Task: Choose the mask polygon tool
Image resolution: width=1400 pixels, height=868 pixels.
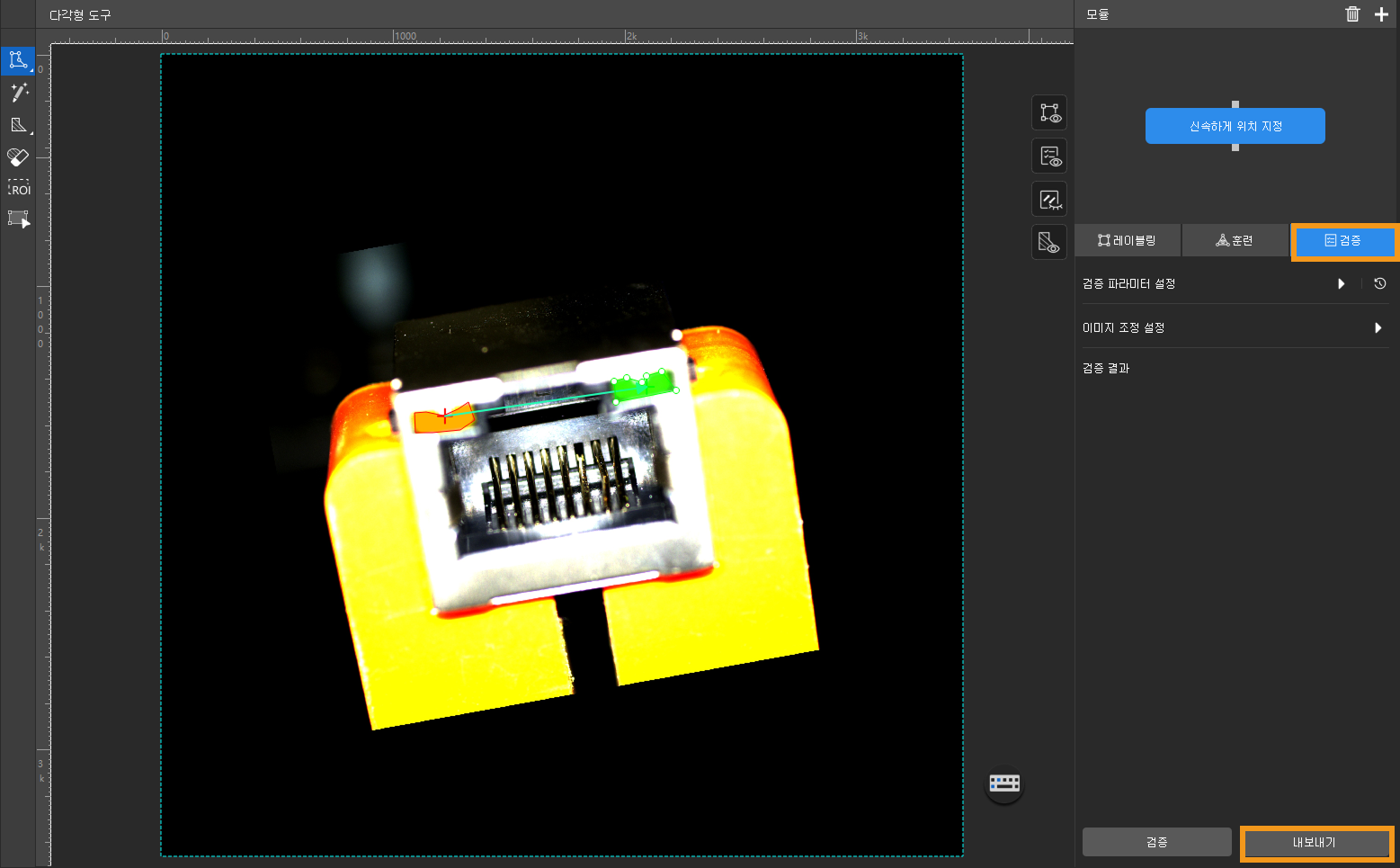Action: [x=18, y=125]
